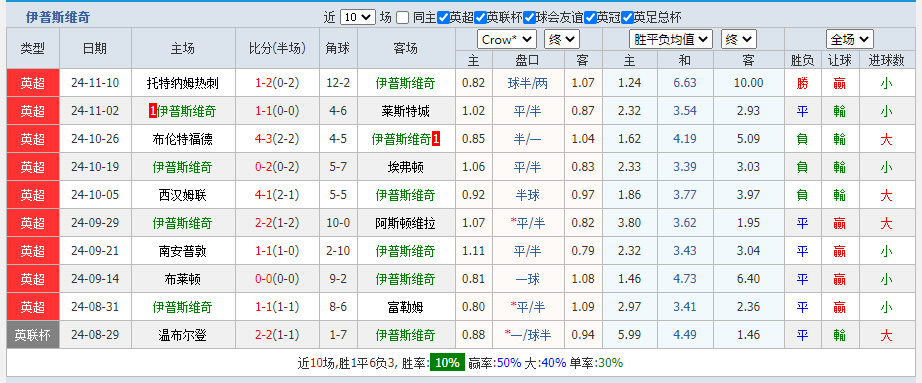Click the away odds 10.00
922x383 pixels.
click(748, 83)
